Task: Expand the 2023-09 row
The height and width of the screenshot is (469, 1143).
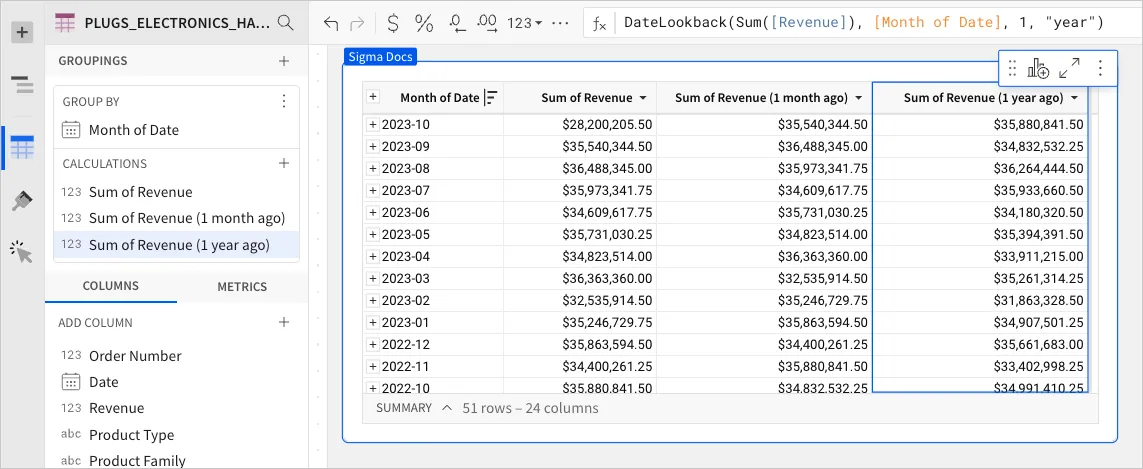Action: tap(372, 147)
